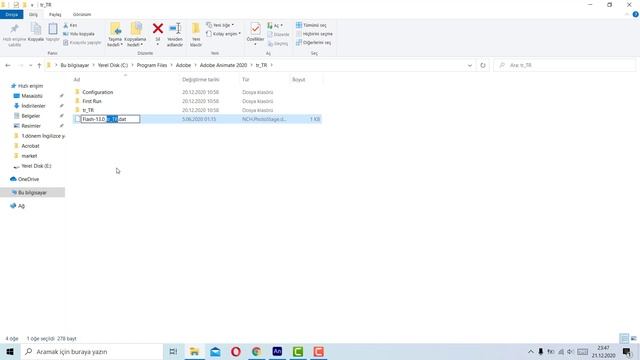This screenshot has width=640, height=360.
Task: Click the Kopyala (copy) ribbon icon
Action: pyautogui.click(x=36, y=32)
